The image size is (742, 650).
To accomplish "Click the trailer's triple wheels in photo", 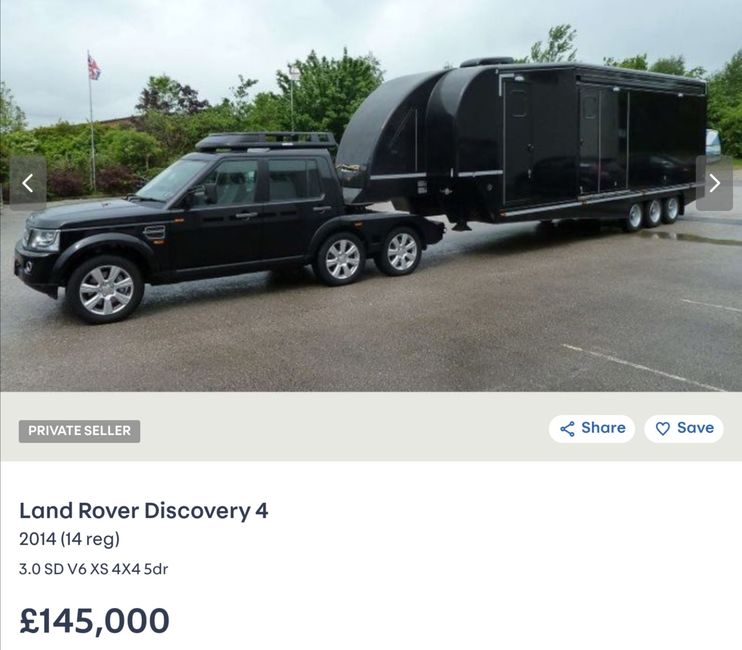I will click(x=653, y=213).
